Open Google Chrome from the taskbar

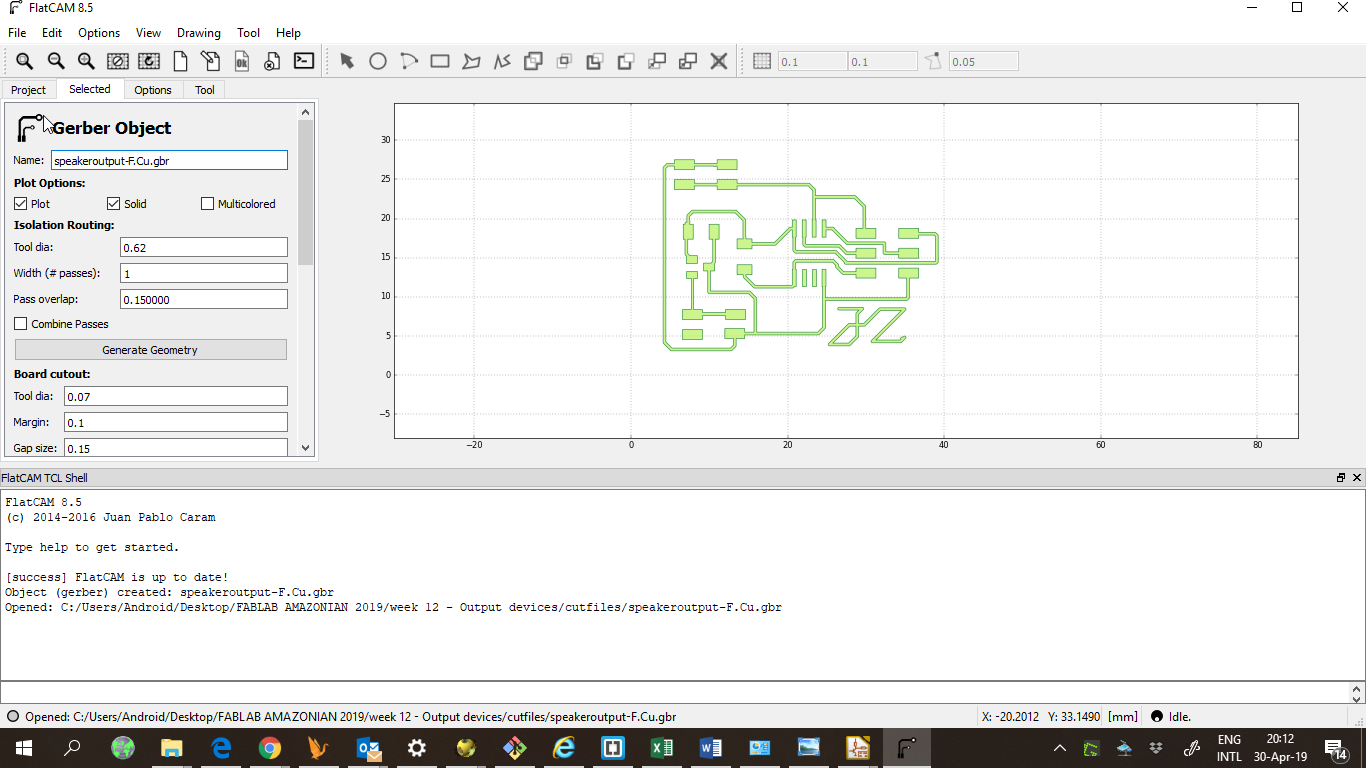(x=270, y=748)
